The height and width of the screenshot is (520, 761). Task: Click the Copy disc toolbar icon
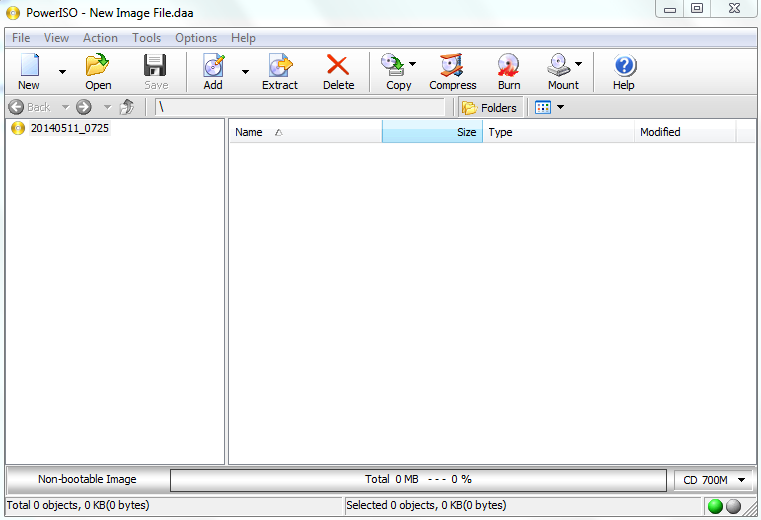click(x=393, y=65)
